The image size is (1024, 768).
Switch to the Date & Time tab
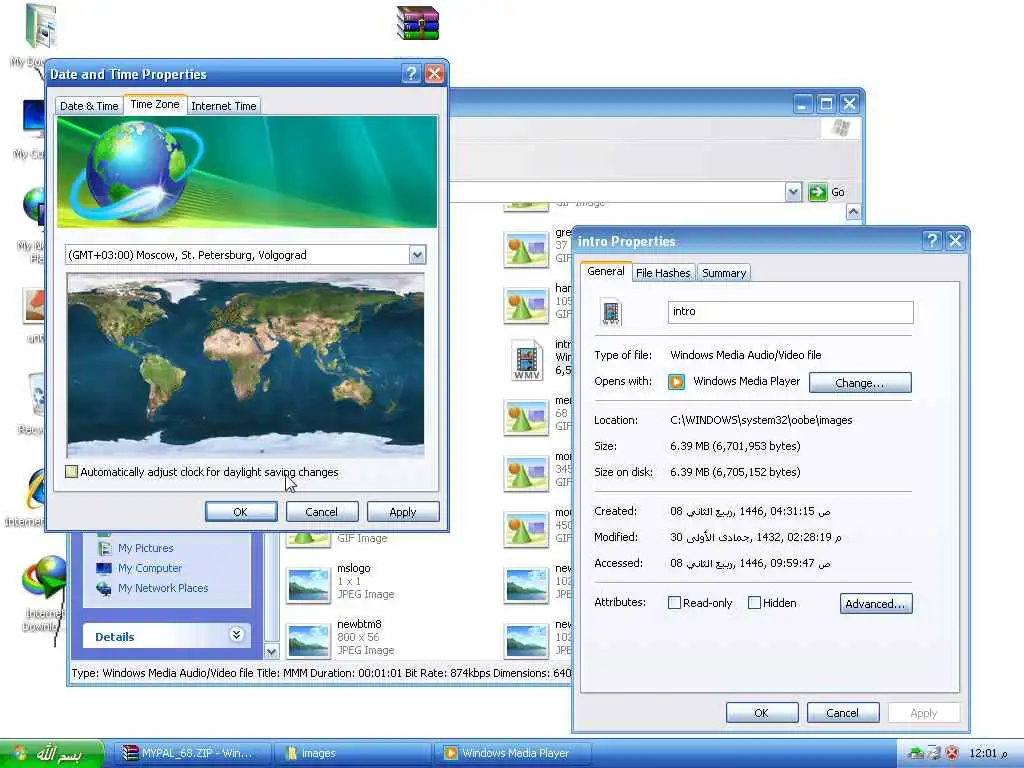click(x=89, y=106)
